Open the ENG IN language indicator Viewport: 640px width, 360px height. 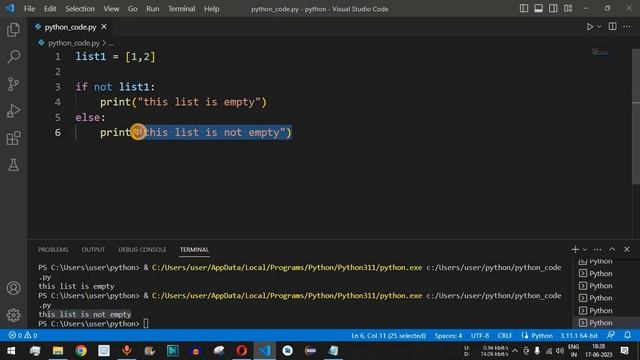click(x=573, y=351)
